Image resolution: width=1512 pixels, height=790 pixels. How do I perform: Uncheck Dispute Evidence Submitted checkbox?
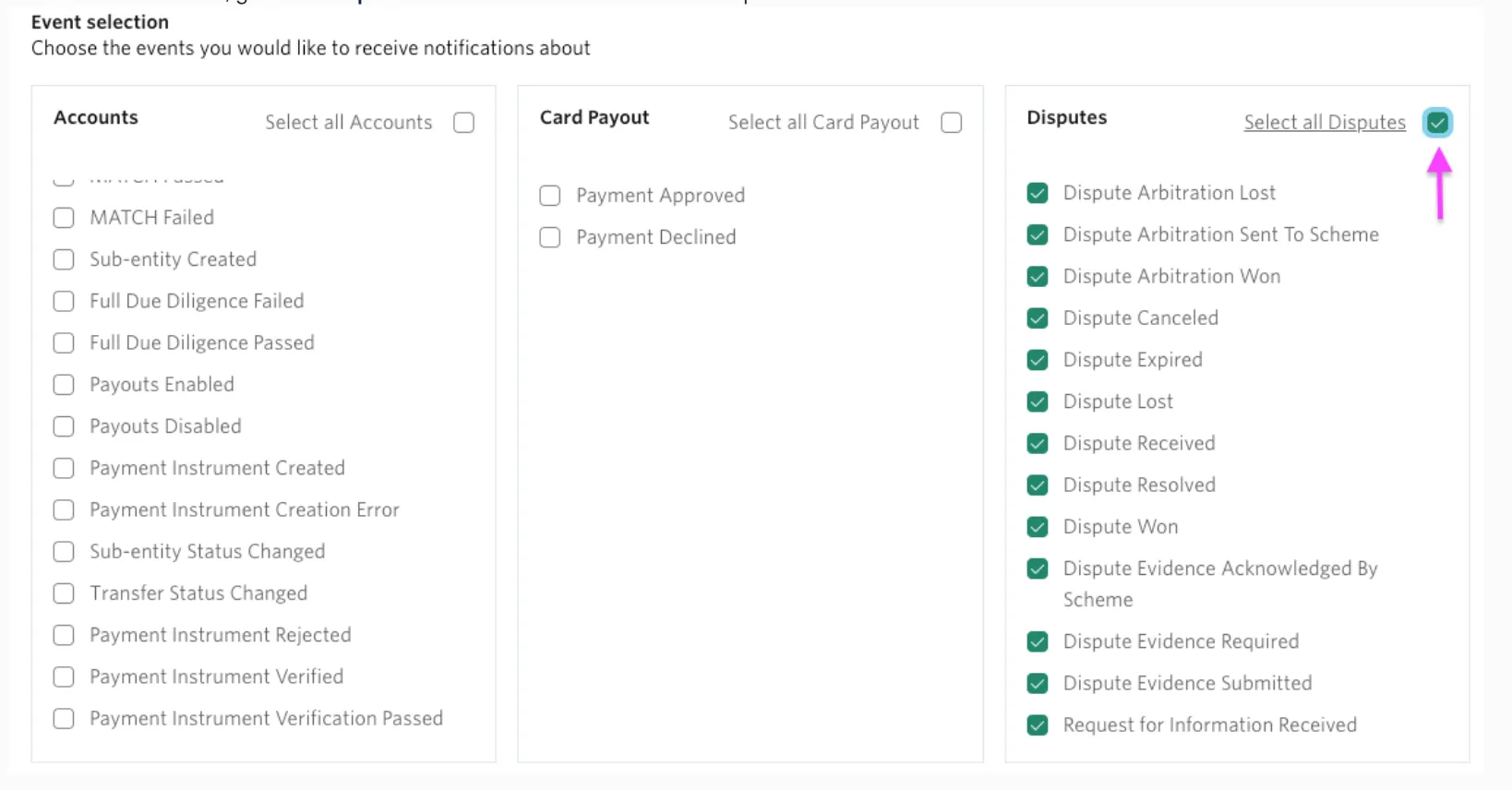click(x=1038, y=683)
